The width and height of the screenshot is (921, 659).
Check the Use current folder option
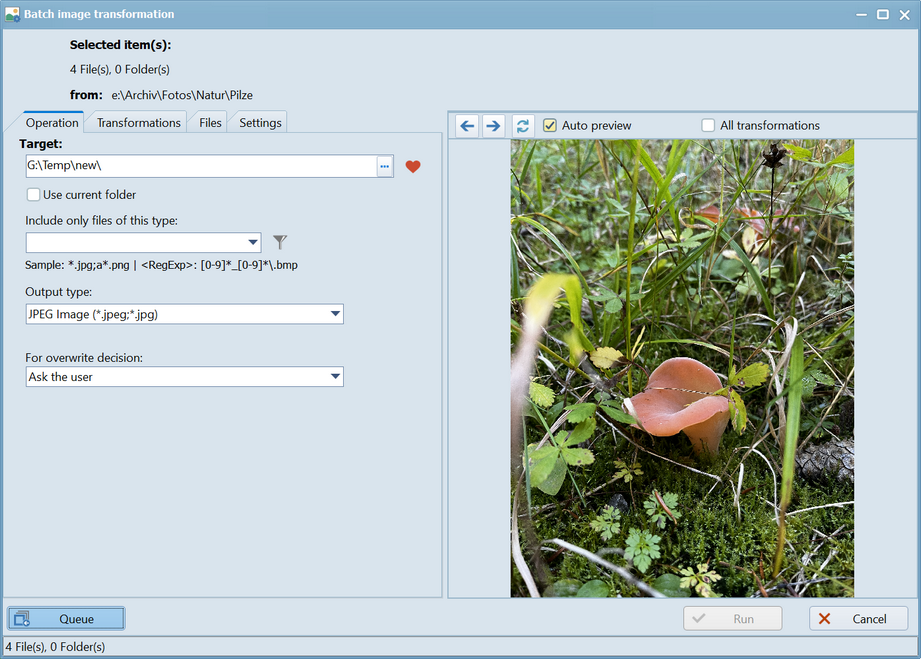click(x=34, y=195)
